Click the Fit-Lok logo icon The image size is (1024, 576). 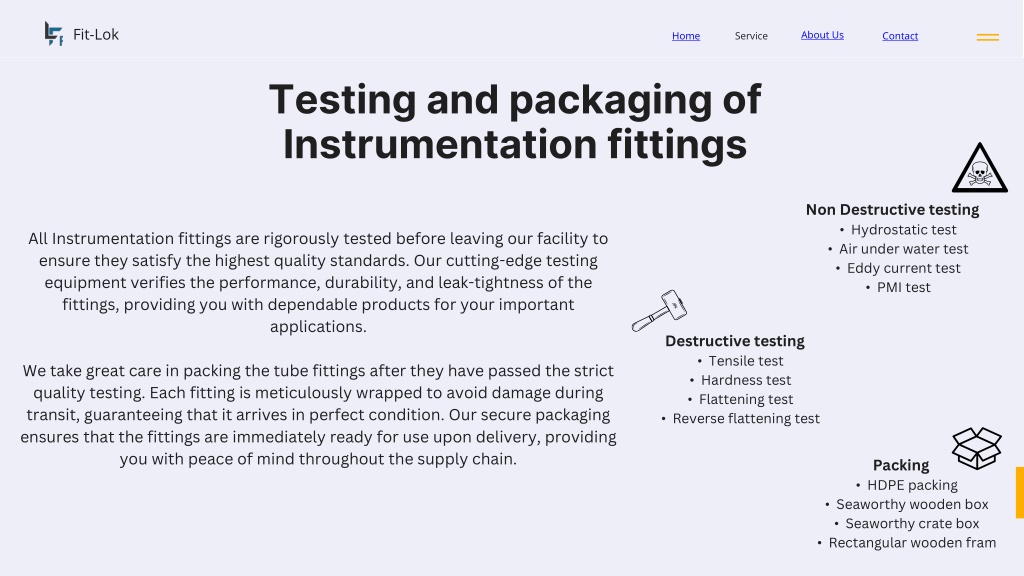coord(54,34)
